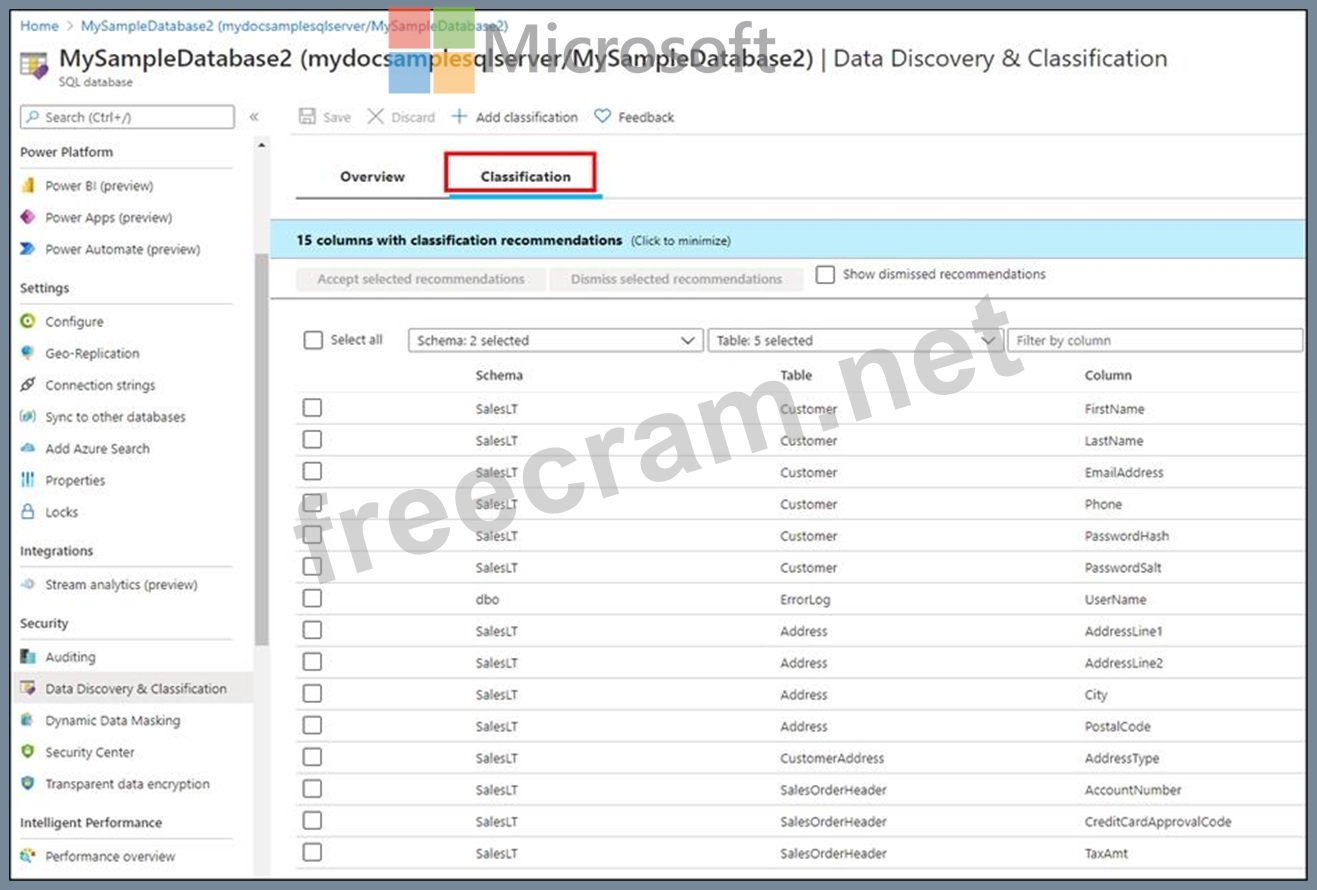Click the Performance overview icon

28,856
